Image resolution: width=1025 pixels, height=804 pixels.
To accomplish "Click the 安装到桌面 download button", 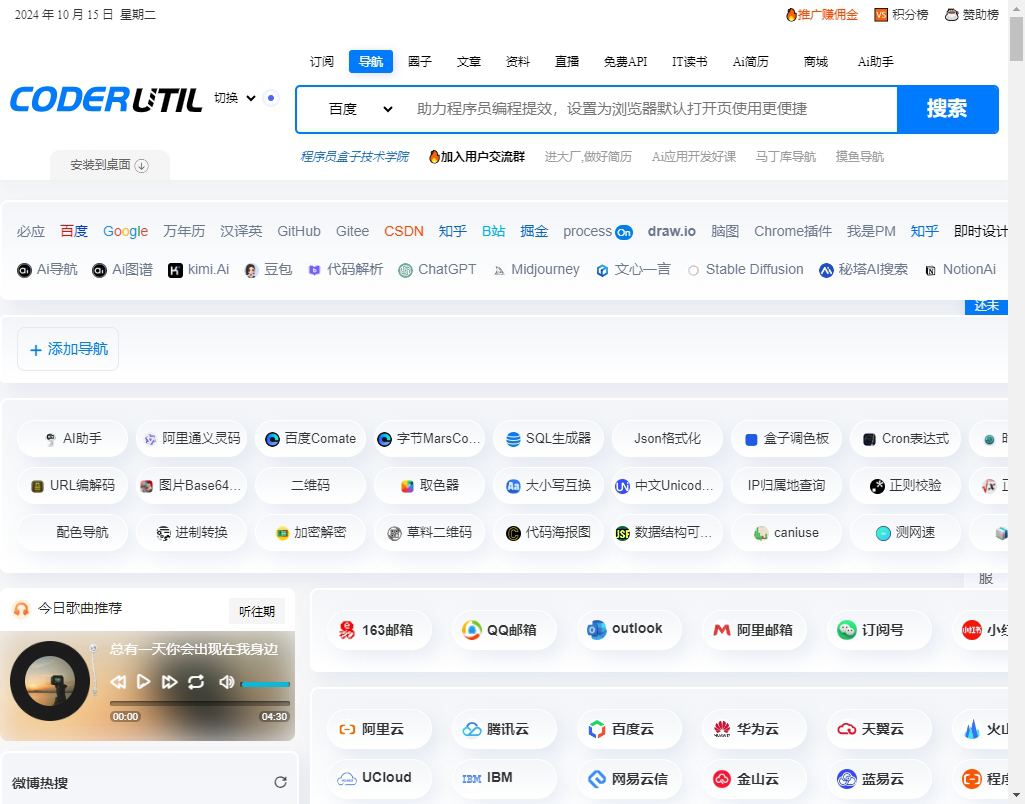I will click(x=110, y=165).
